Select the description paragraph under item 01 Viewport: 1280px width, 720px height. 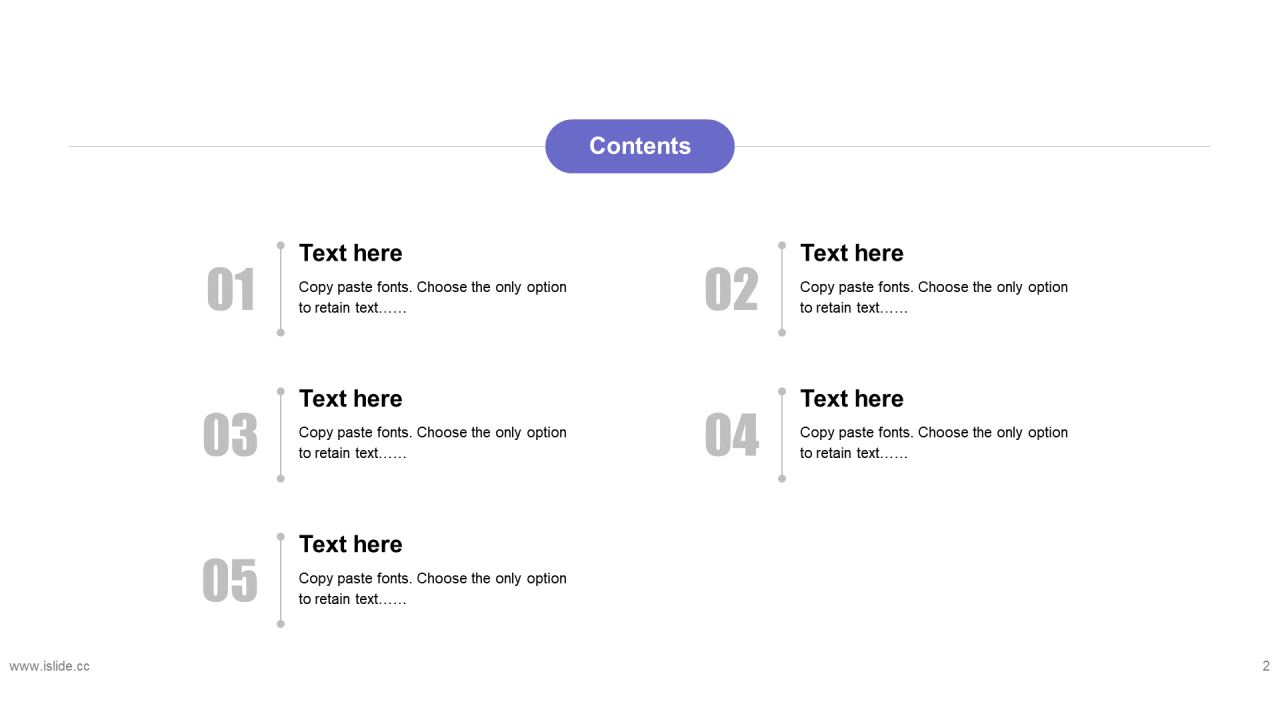[x=433, y=297]
